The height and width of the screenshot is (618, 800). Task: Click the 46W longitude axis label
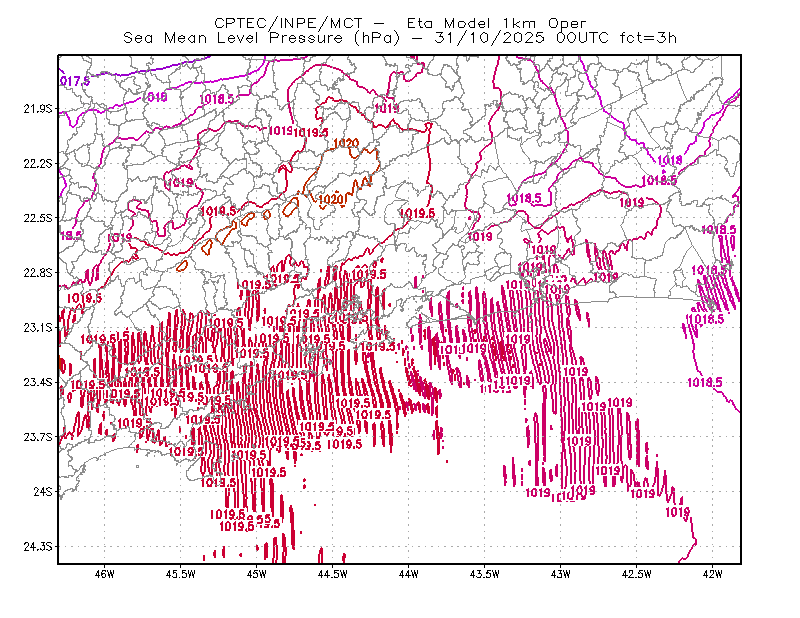(x=105, y=574)
